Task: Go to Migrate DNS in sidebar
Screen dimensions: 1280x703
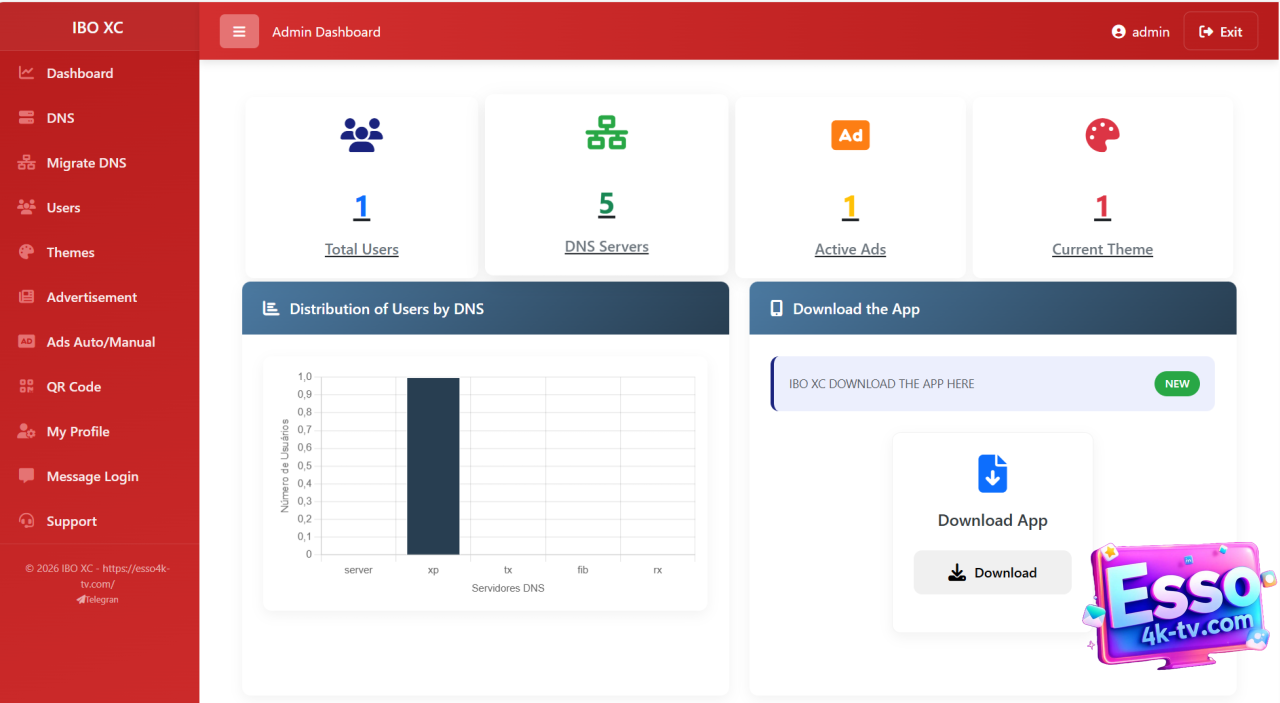Action: pyautogui.click(x=86, y=163)
